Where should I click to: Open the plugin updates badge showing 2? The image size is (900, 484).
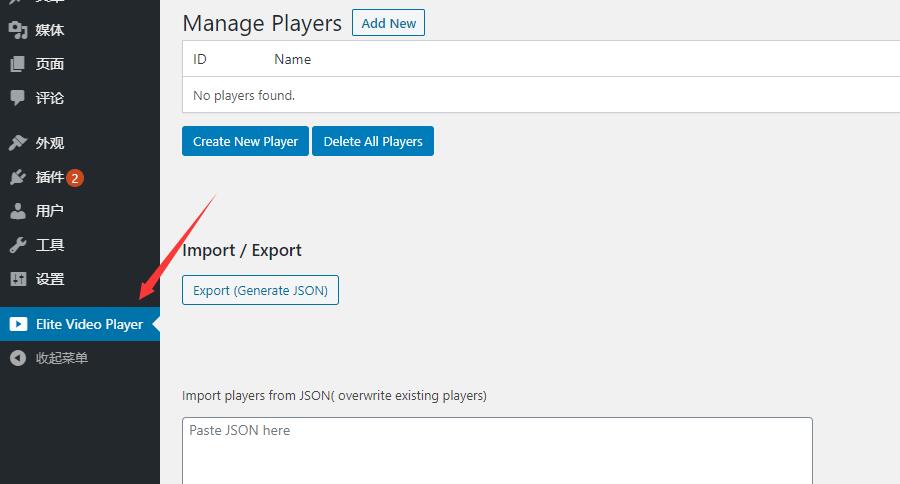pyautogui.click(x=75, y=178)
